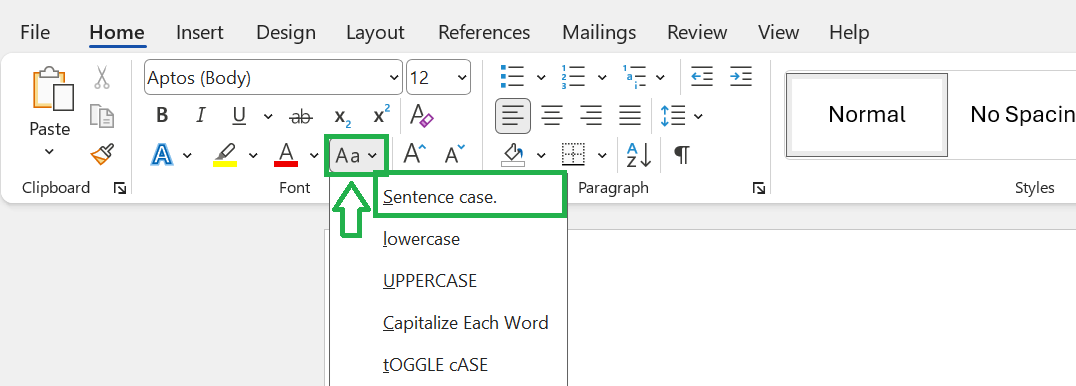
Task: Toggle Subscript formatting
Action: [x=342, y=117]
